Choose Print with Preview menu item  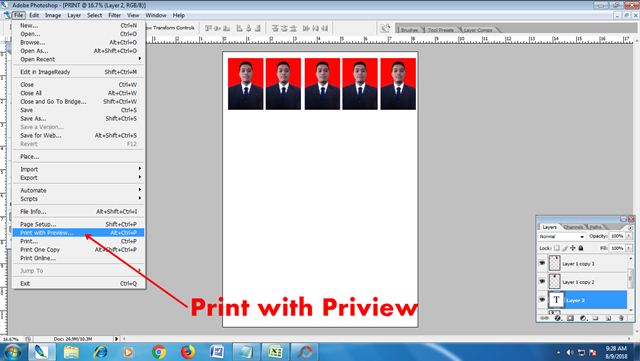pyautogui.click(x=78, y=233)
